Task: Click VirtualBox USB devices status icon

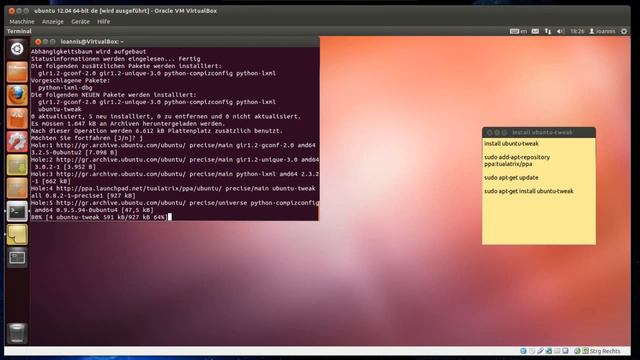Action: (x=540, y=351)
